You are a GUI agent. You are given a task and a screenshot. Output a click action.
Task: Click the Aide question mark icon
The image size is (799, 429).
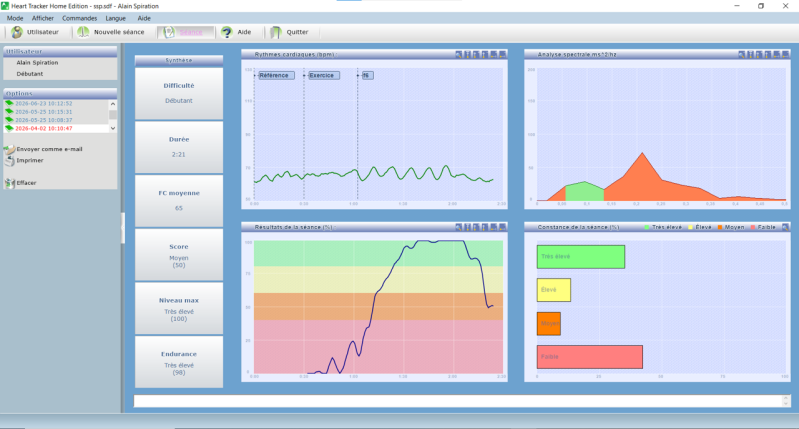(x=227, y=32)
